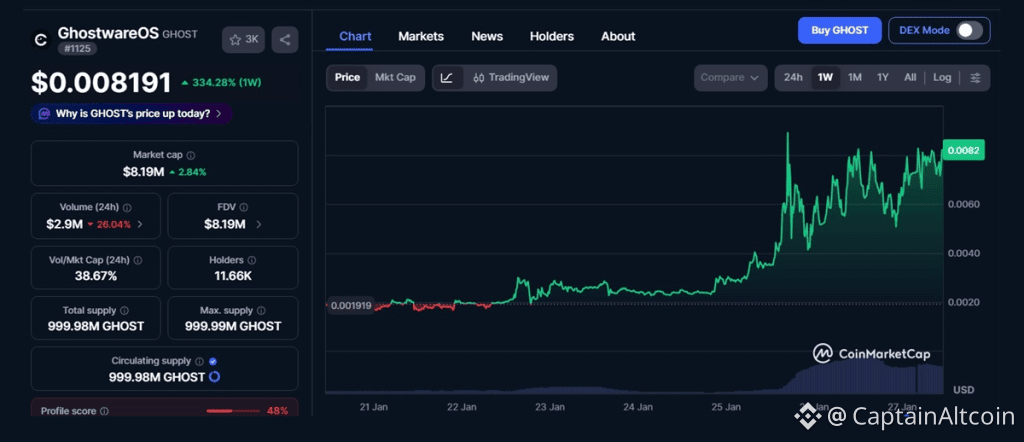Expand FDV details chevron
The width and height of the screenshot is (1024, 442).
pyautogui.click(x=259, y=225)
